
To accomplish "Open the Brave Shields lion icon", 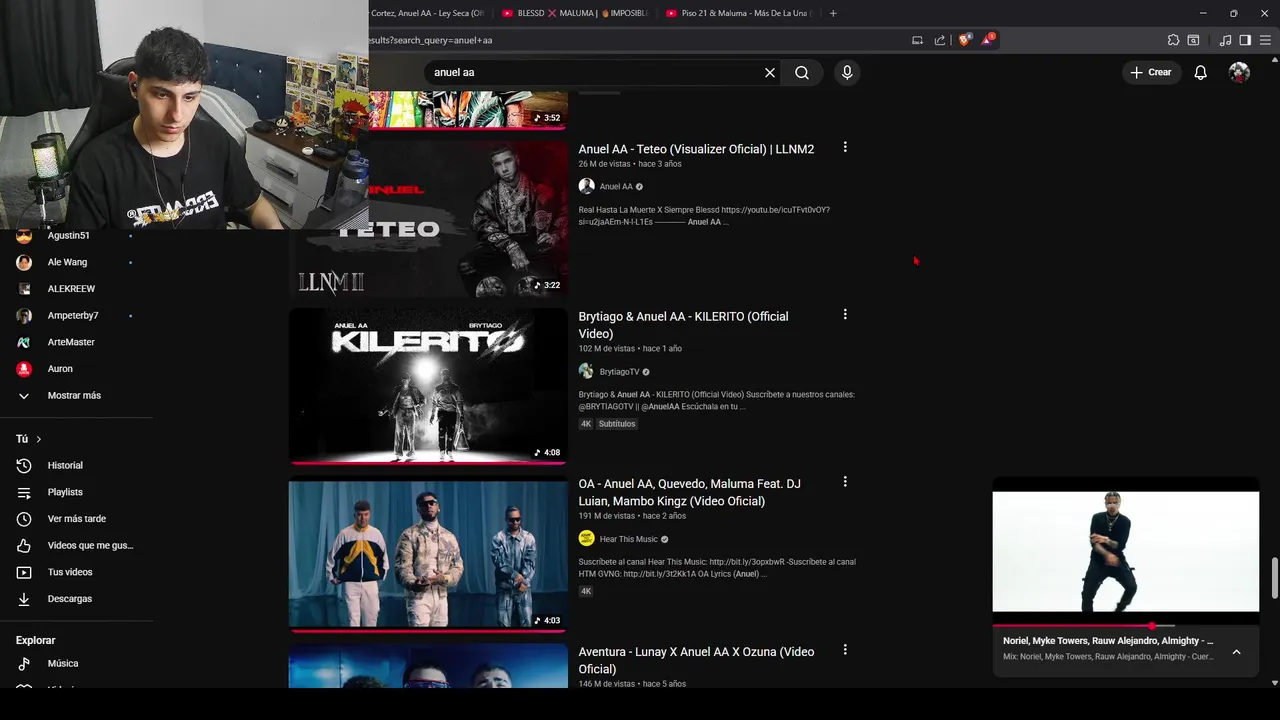I will [x=964, y=40].
